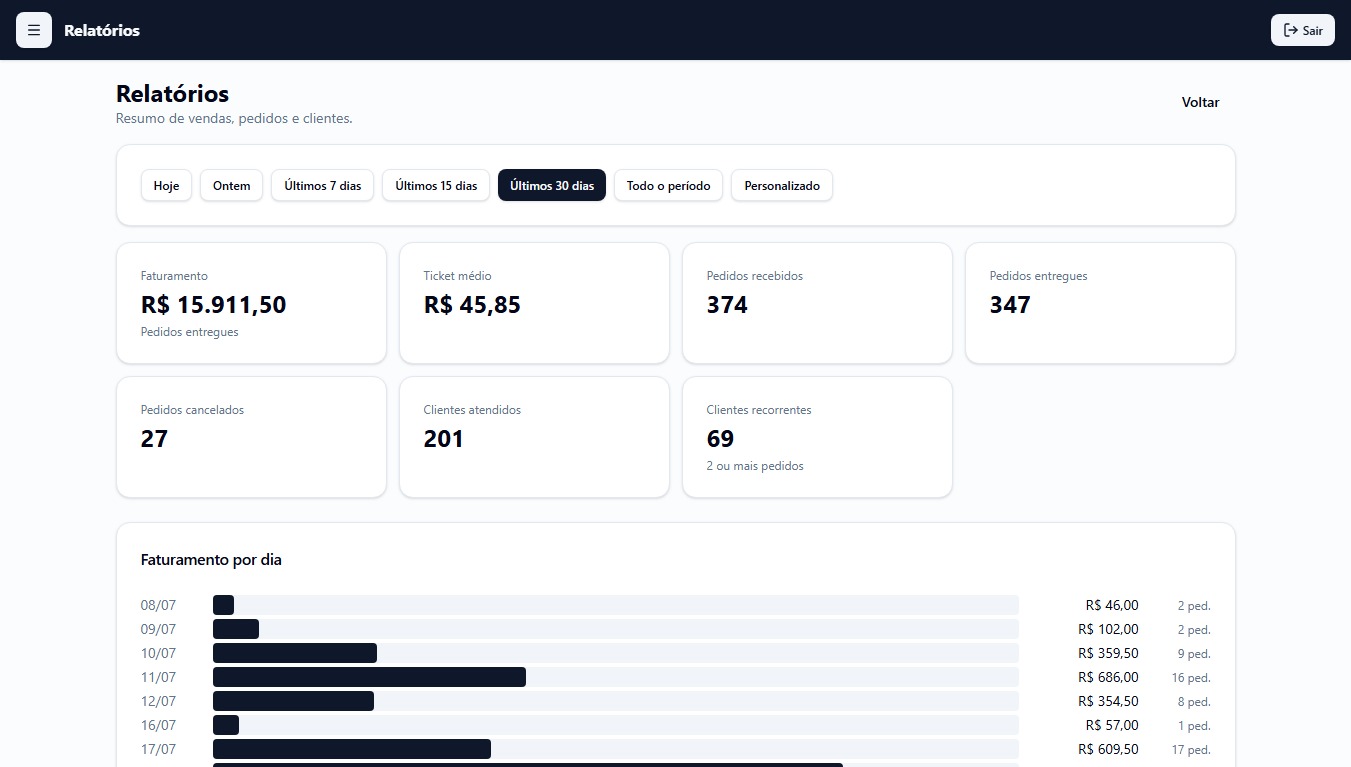Click the 16/07 date label

click(158, 725)
